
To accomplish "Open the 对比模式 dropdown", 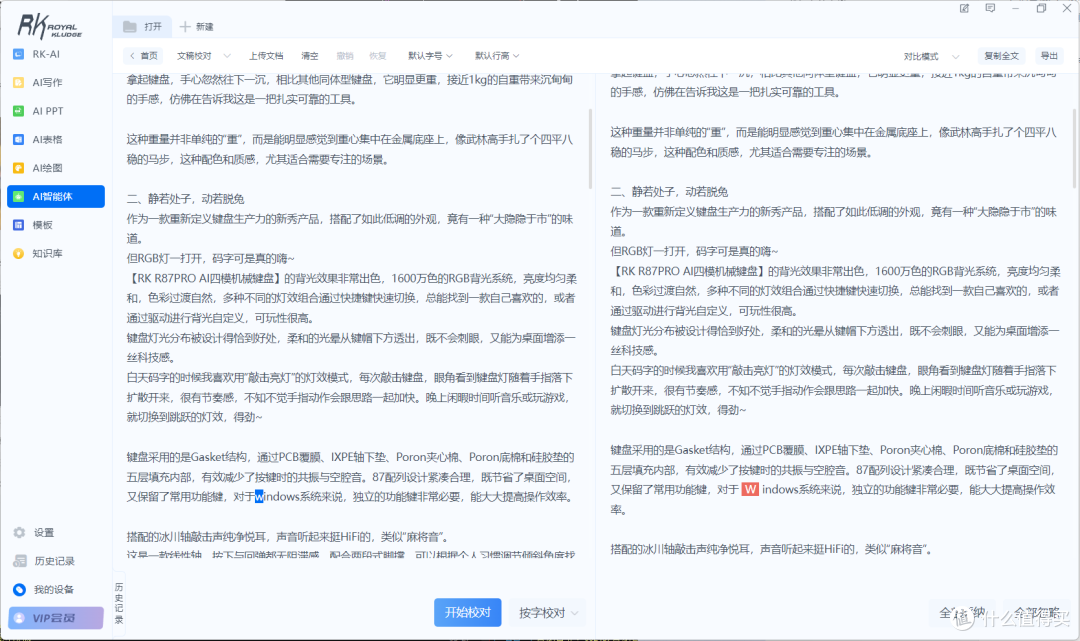I will [x=931, y=56].
